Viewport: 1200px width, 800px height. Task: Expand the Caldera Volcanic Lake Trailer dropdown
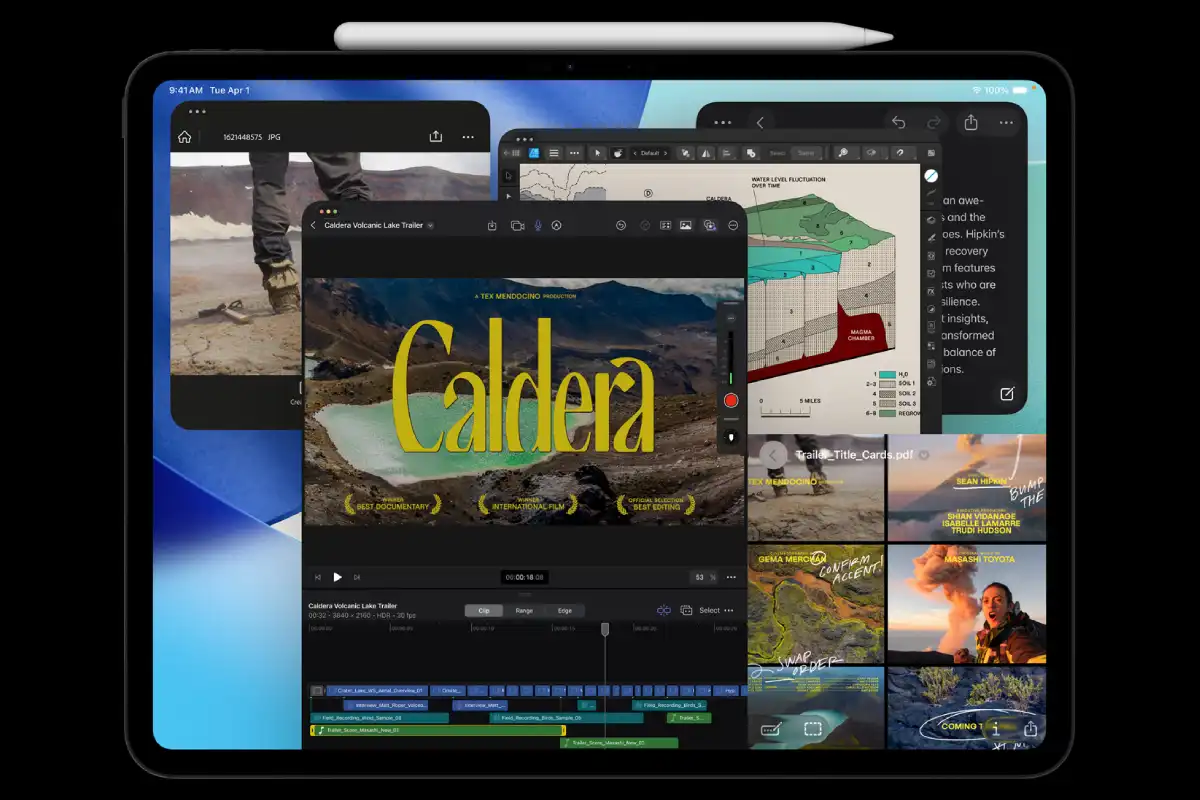coord(430,226)
